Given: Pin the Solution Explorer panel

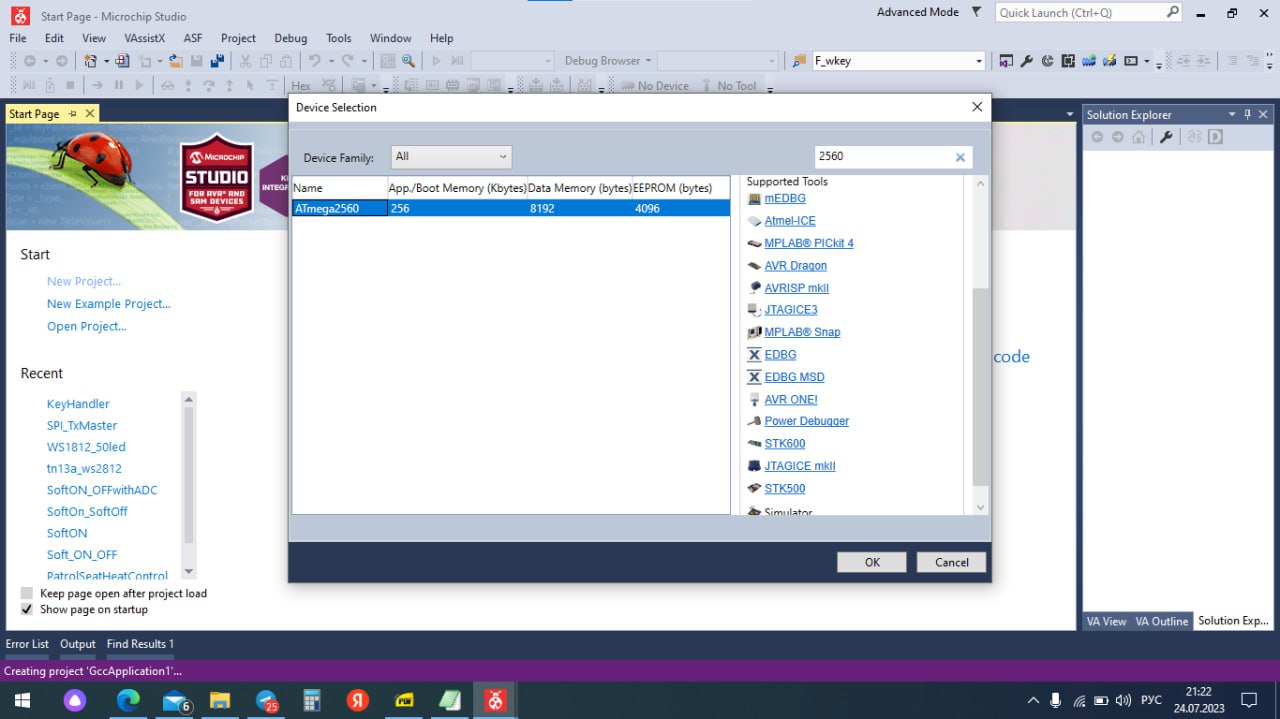Looking at the screenshot, I should point(1247,114).
